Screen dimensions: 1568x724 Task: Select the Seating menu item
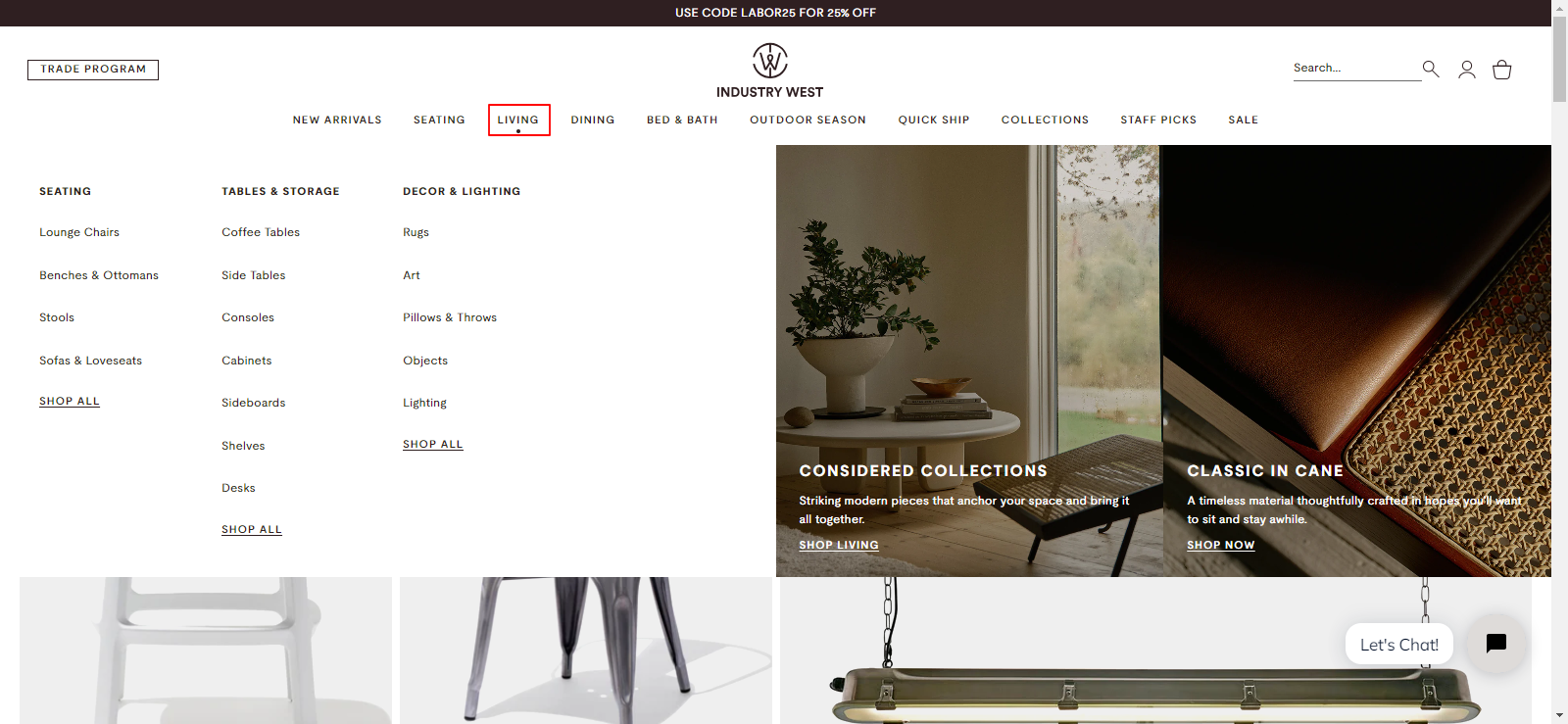(x=439, y=120)
